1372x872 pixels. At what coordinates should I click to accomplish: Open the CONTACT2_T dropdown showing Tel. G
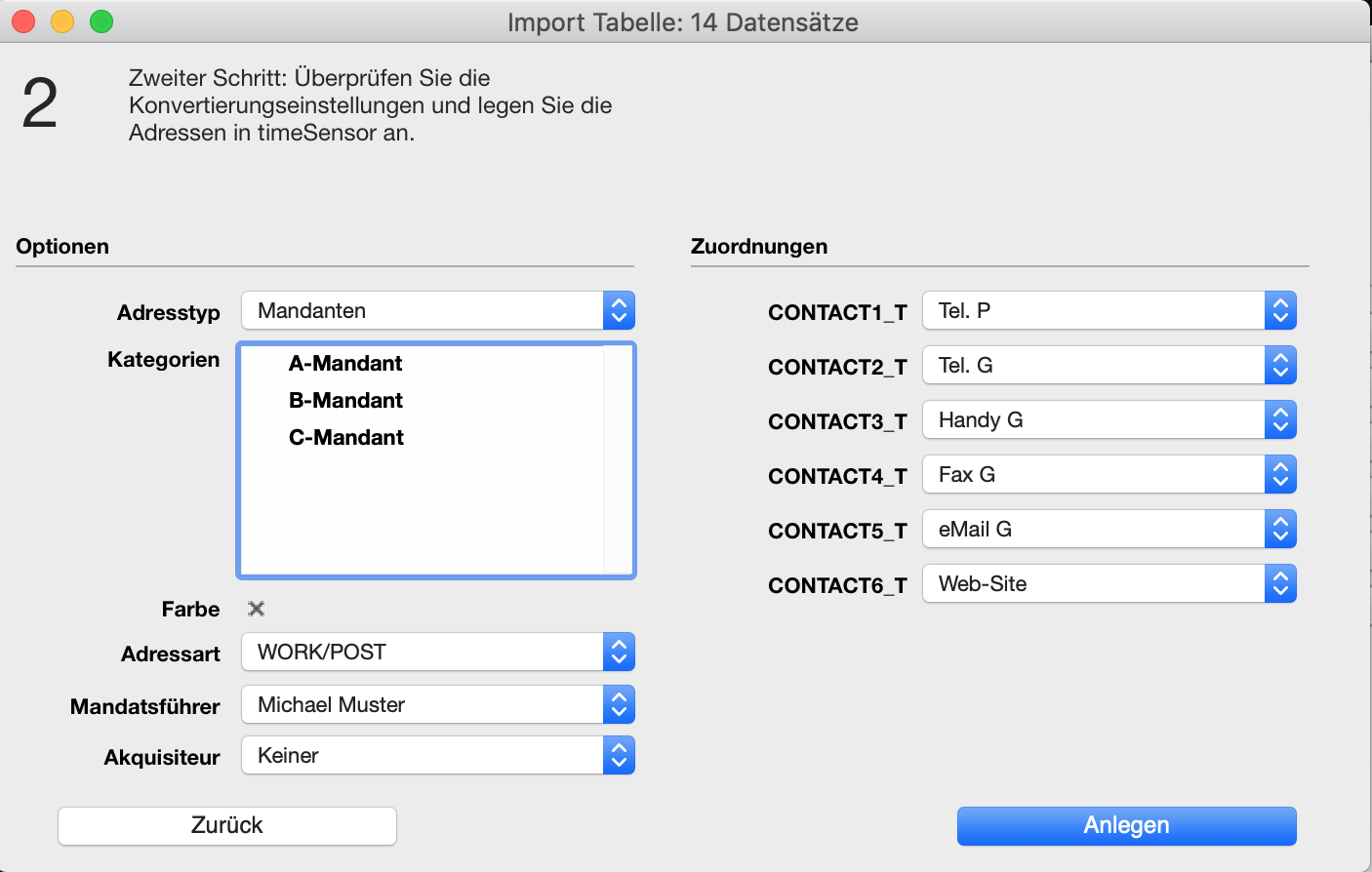pyautogui.click(x=1110, y=366)
